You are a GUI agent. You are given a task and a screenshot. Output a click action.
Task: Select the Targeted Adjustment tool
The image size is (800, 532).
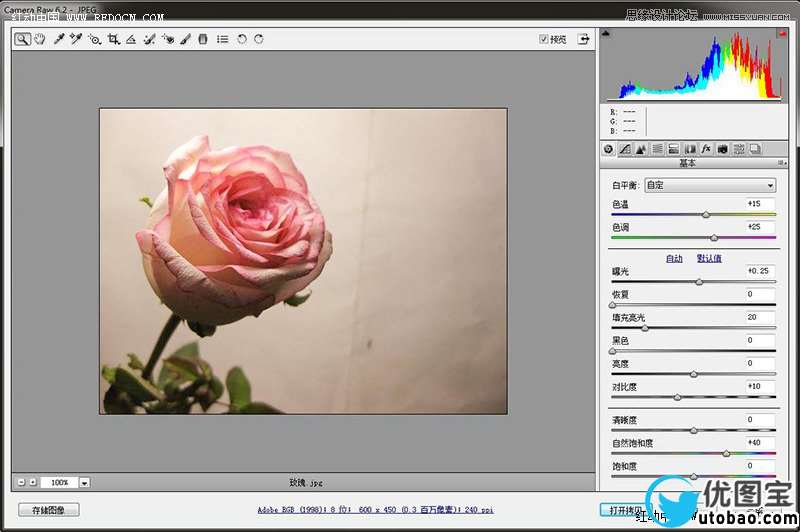pos(94,39)
